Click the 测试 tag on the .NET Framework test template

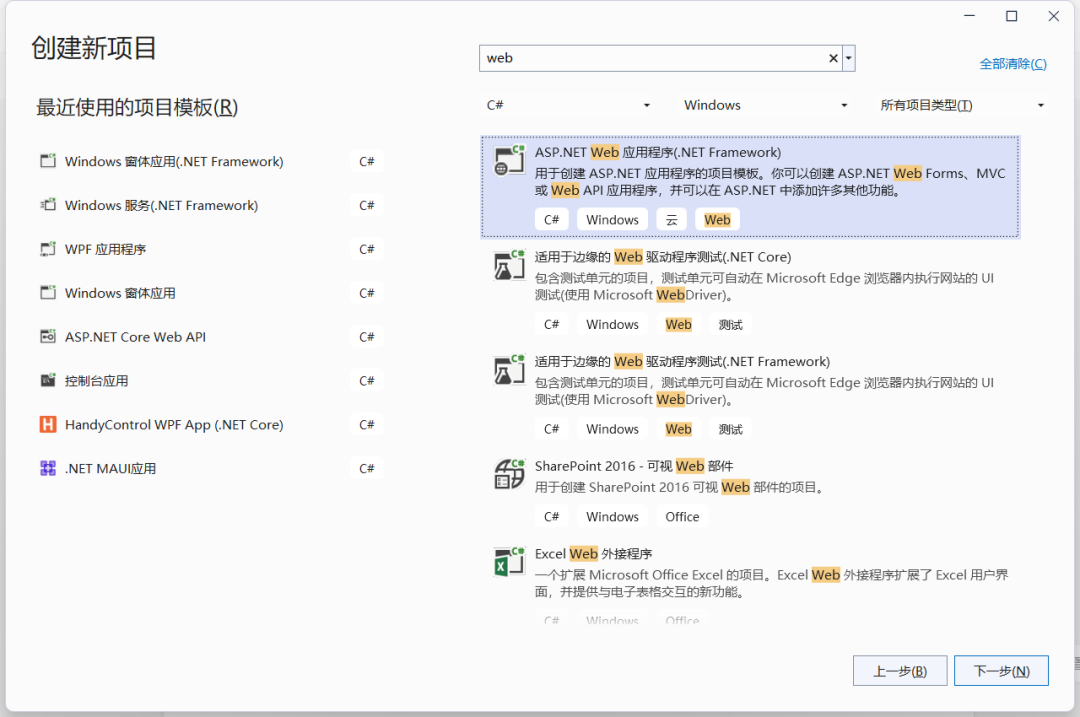click(730, 429)
